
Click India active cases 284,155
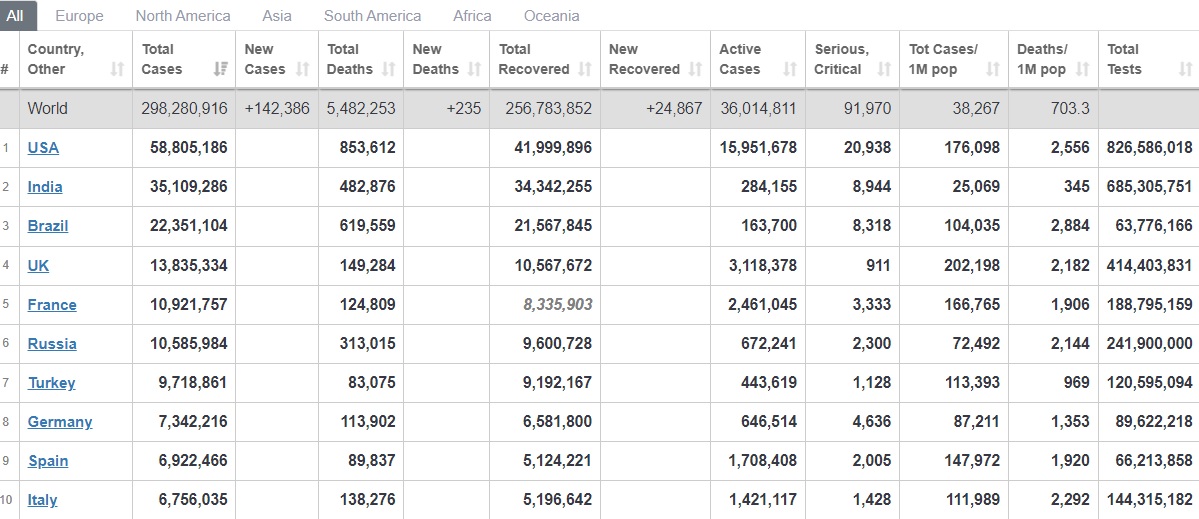point(768,187)
